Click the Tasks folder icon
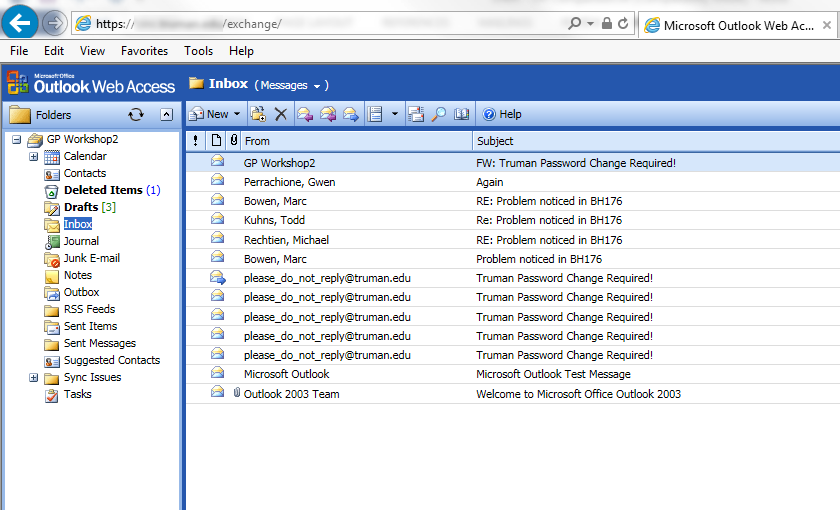 pos(52,395)
